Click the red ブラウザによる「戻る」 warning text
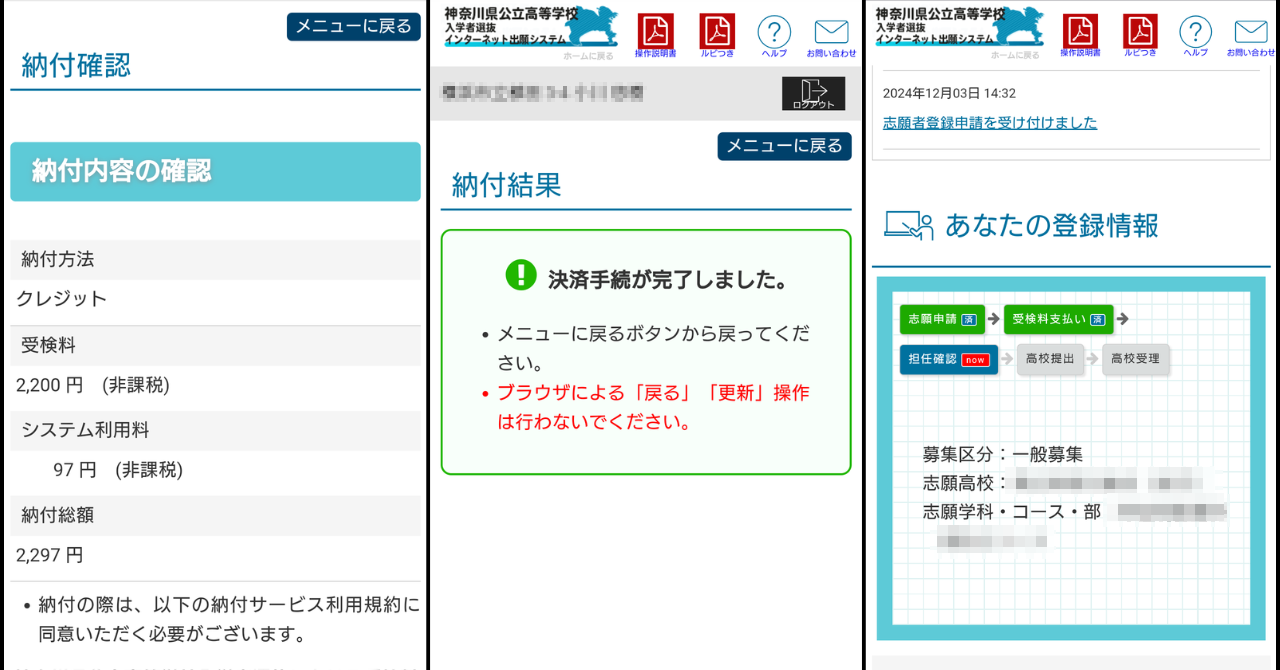Viewport: 1280px width, 670px height. point(653,407)
